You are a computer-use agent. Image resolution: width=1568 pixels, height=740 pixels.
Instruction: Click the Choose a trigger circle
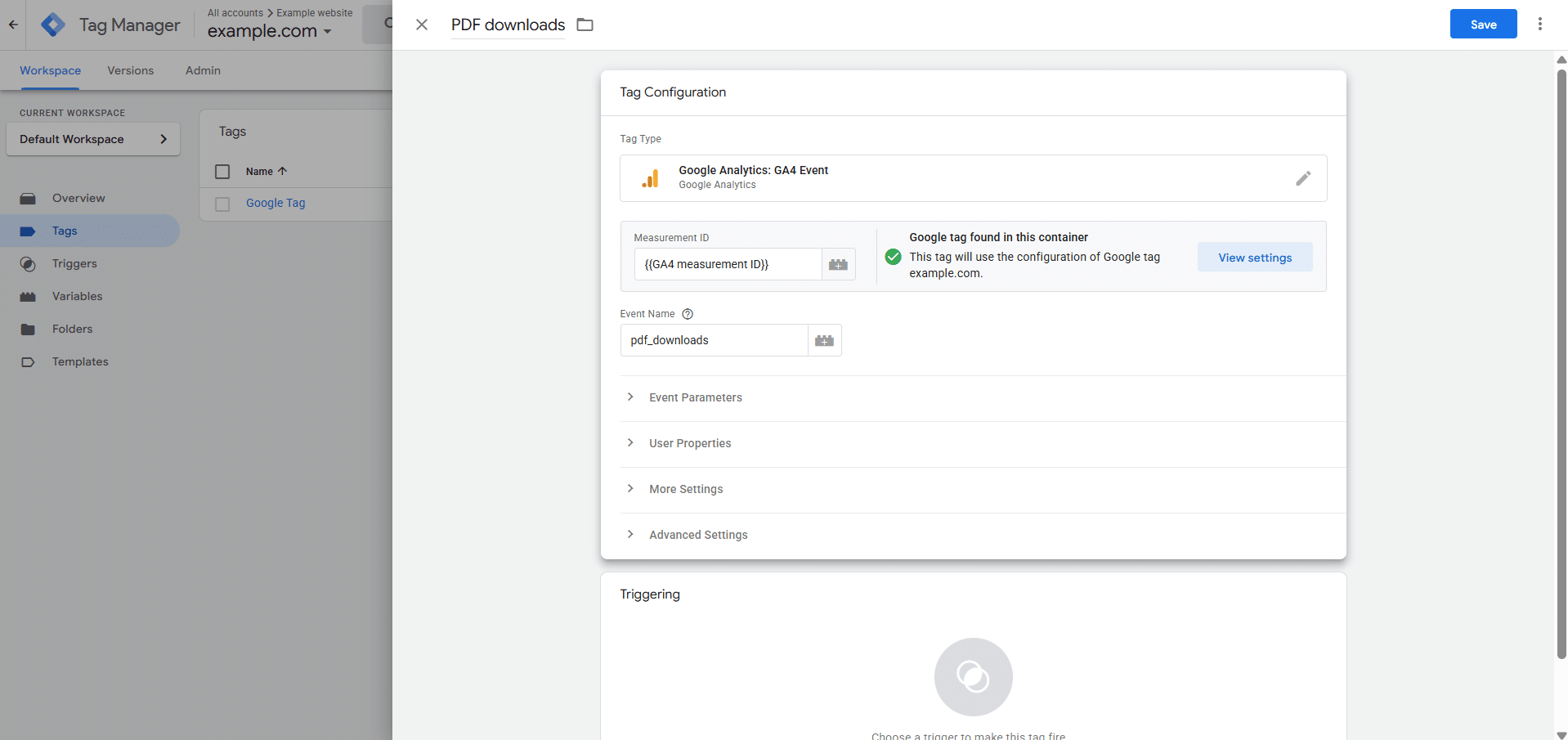(973, 677)
